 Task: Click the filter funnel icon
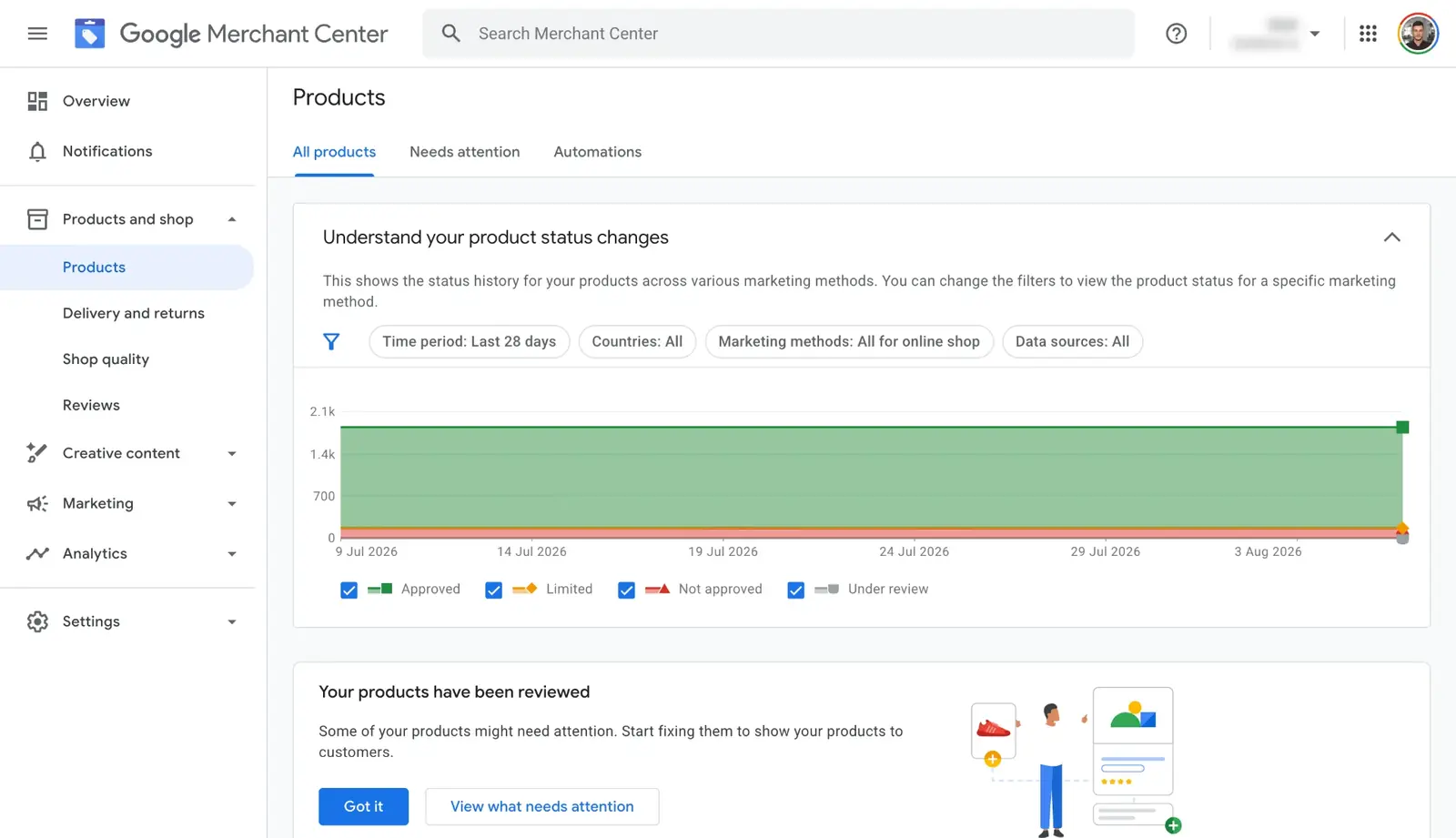331,341
